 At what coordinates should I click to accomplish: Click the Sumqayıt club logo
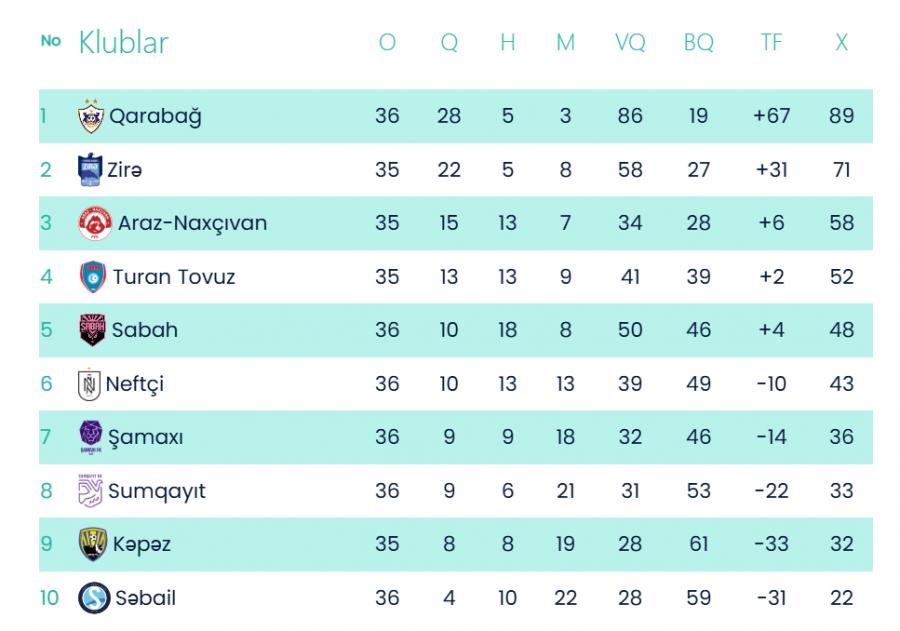[x=91, y=491]
